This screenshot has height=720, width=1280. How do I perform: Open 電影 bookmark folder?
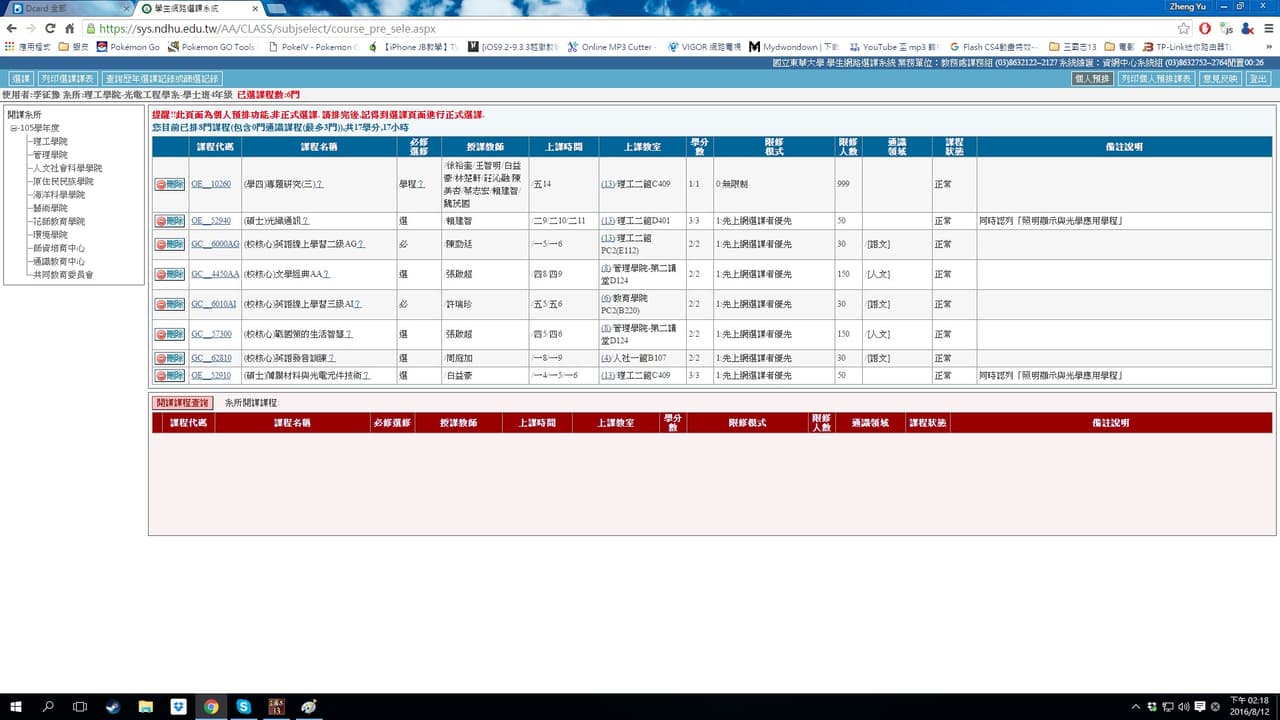1120,47
